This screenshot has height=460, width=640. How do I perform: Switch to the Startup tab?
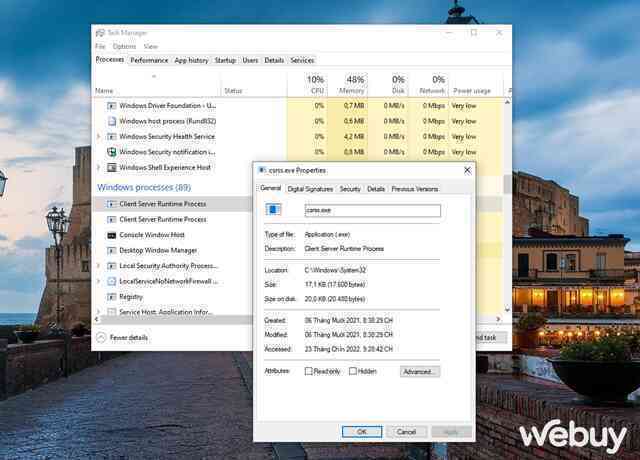(225, 60)
